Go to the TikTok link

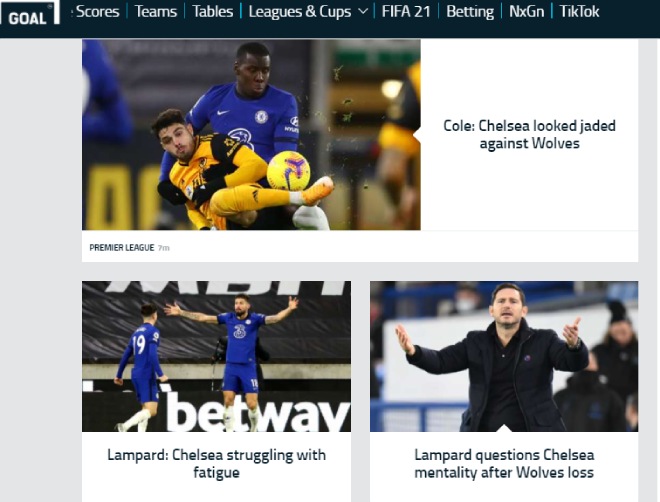coord(579,11)
